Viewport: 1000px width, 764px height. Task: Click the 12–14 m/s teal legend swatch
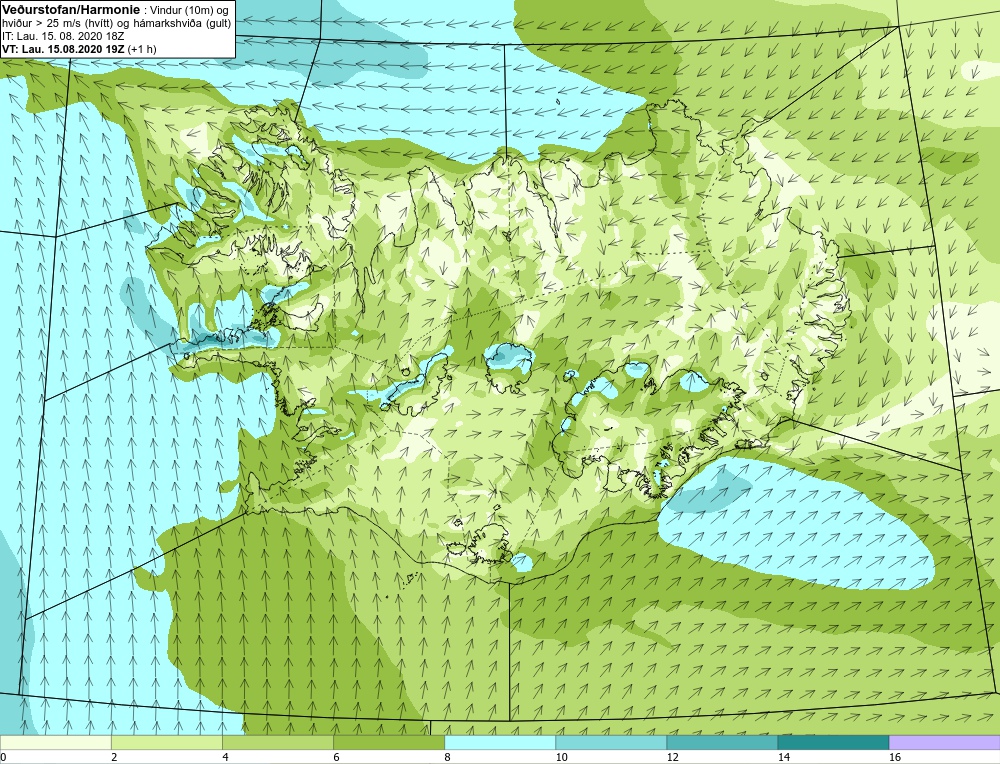[721, 742]
